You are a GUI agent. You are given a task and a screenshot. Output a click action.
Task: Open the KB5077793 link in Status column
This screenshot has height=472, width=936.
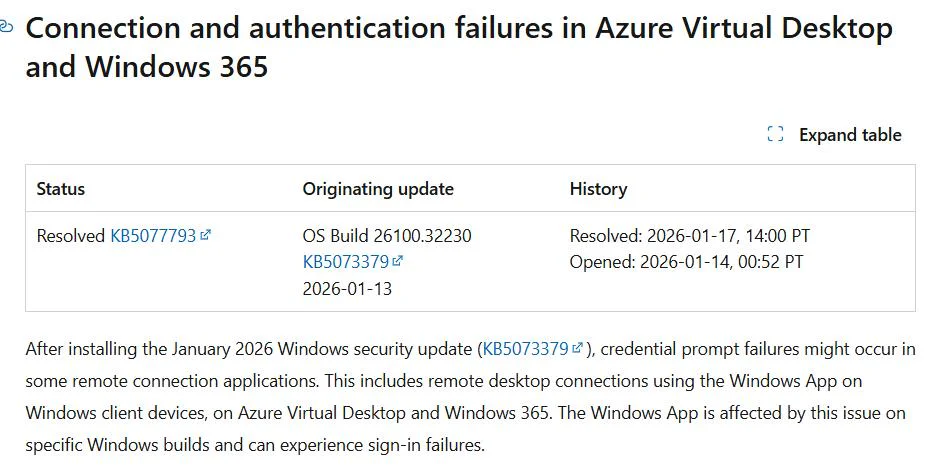click(153, 237)
